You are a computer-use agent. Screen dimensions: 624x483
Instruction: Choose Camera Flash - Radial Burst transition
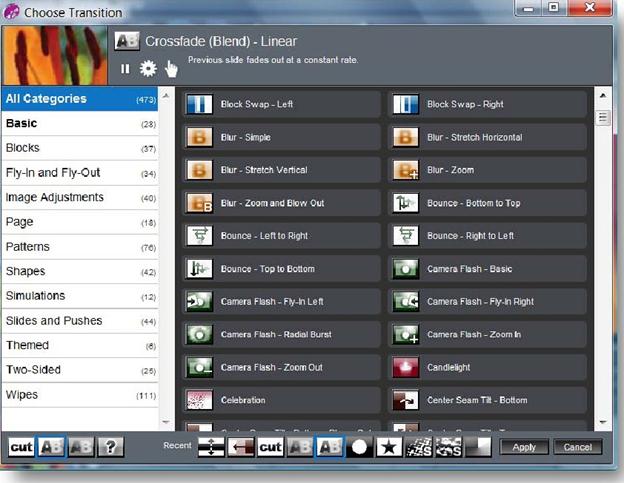click(281, 334)
